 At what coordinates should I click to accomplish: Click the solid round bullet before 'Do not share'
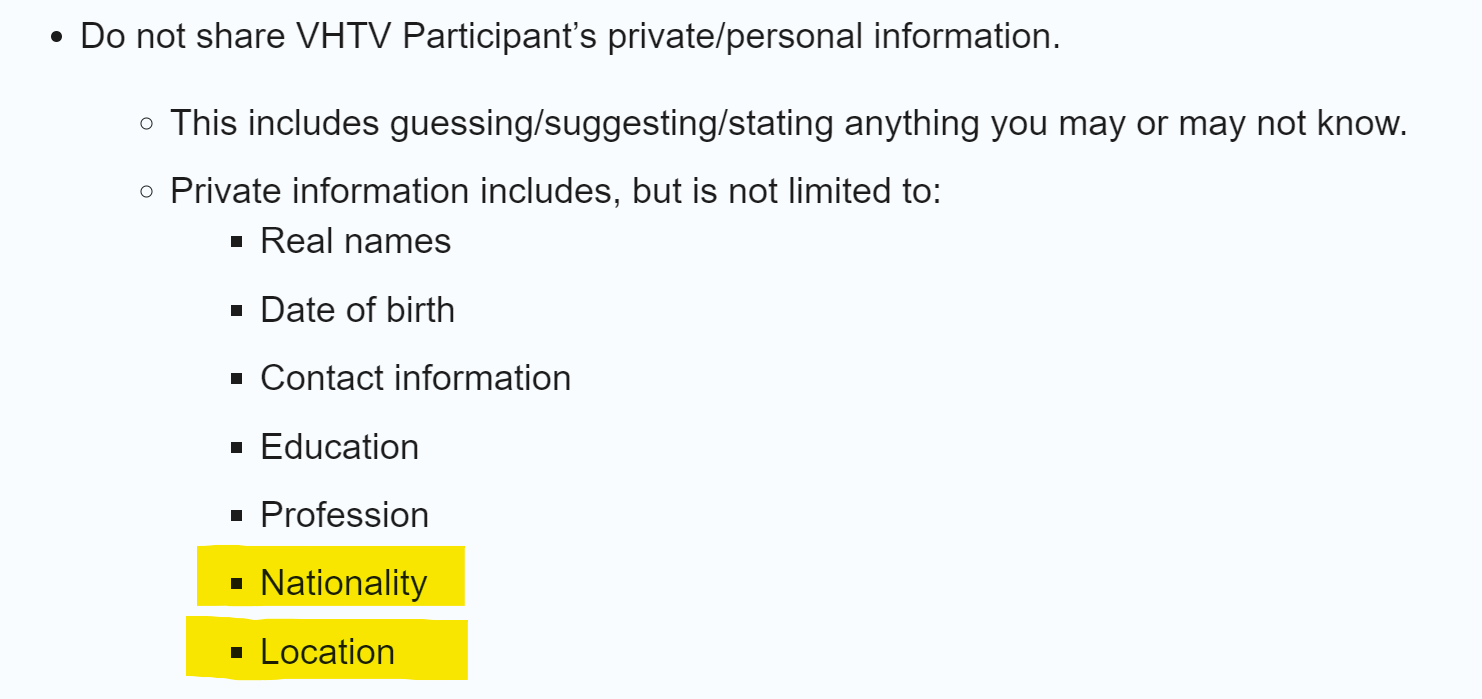click(57, 38)
